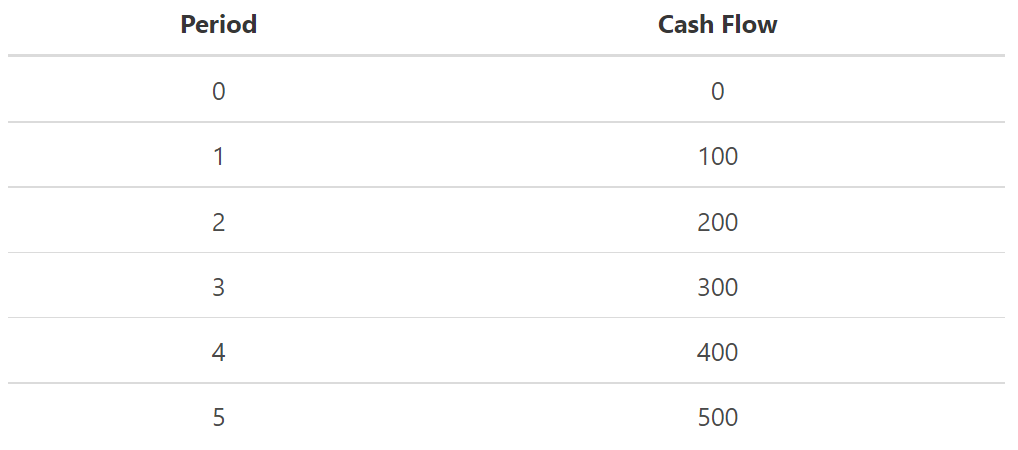Choose the Cash Flow value 400
Screen dimensions: 1018x450
click(717, 352)
